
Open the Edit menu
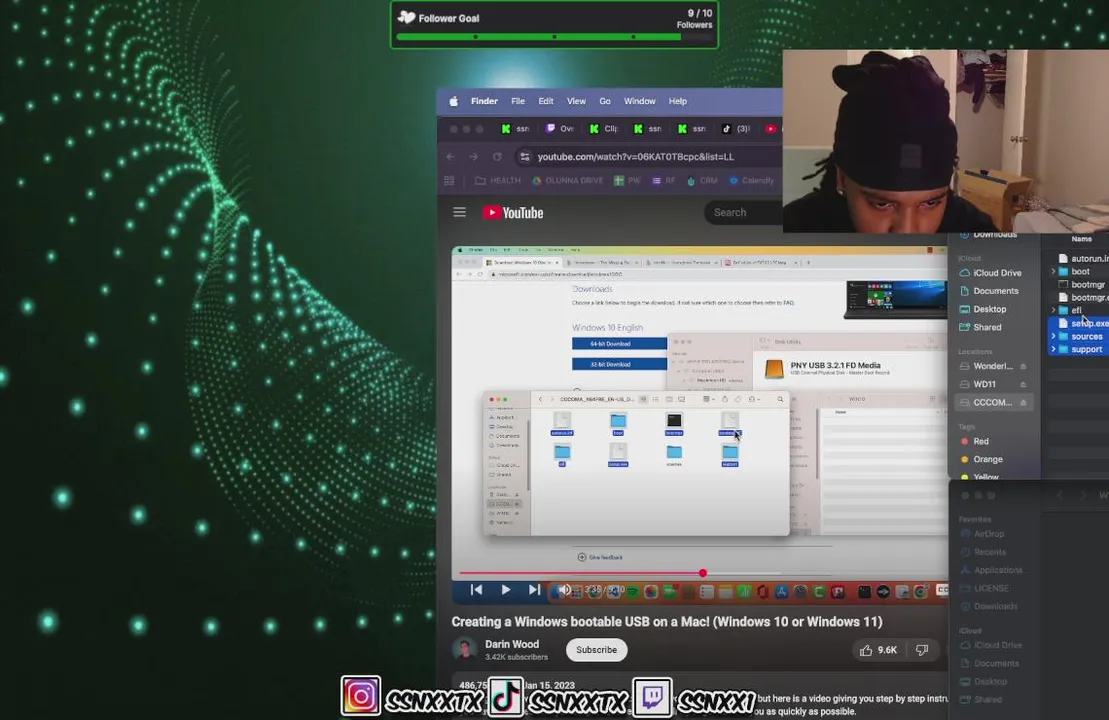pyautogui.click(x=546, y=101)
